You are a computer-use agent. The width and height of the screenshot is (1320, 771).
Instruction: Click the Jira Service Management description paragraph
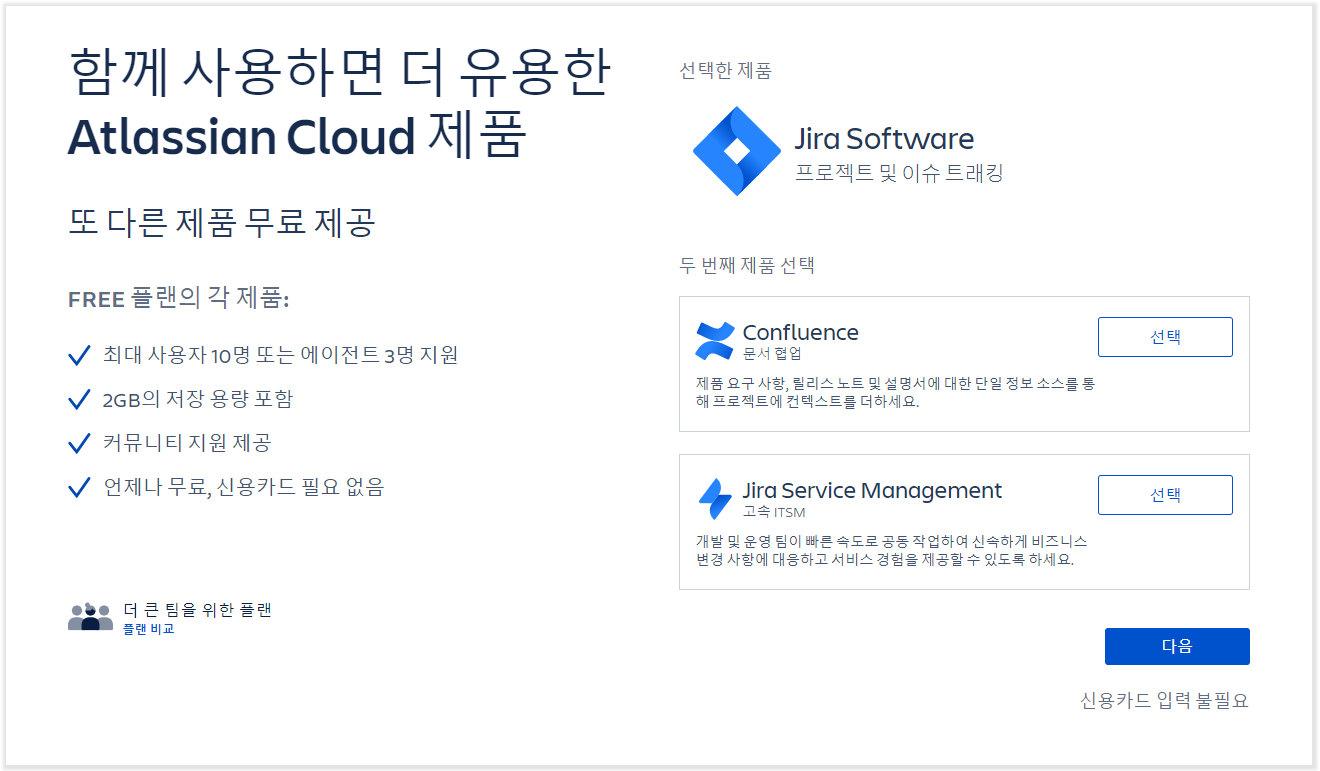892,550
